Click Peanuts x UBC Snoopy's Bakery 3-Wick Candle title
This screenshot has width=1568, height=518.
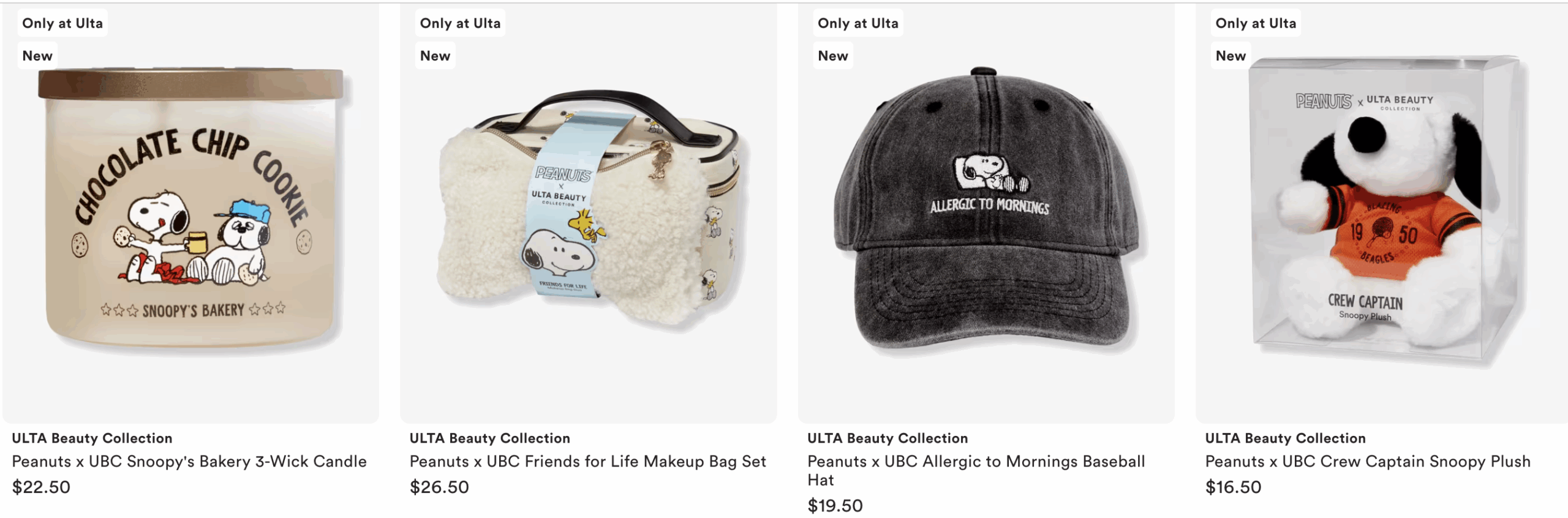(189, 461)
